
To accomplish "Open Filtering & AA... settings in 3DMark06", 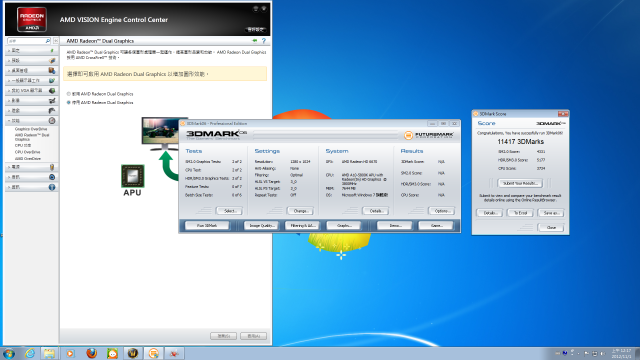I will [302, 225].
